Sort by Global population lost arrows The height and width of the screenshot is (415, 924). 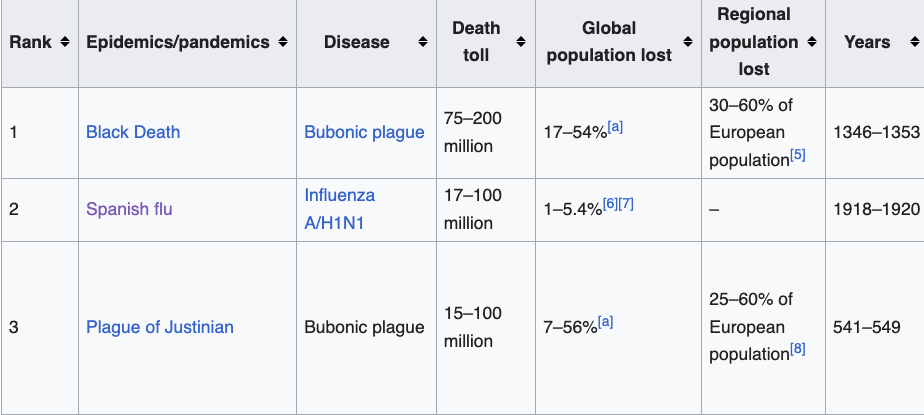[688, 42]
